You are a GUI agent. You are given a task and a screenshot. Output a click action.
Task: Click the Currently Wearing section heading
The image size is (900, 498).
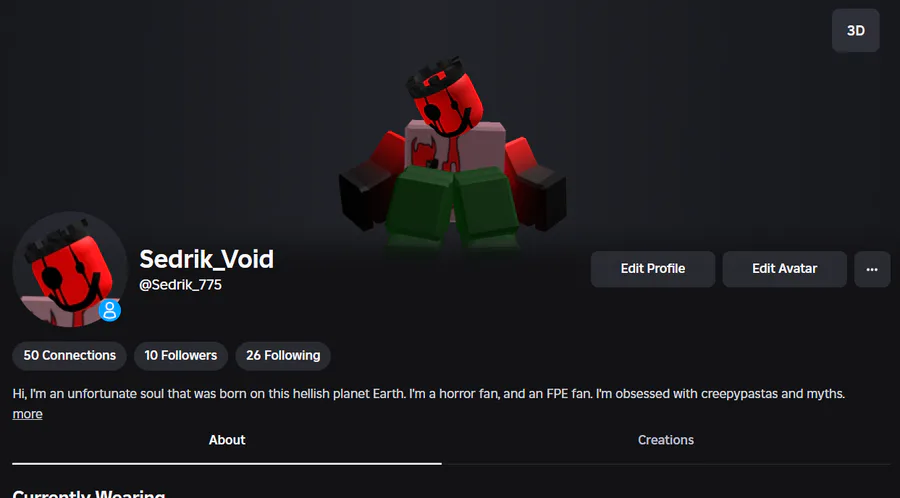[x=89, y=494]
